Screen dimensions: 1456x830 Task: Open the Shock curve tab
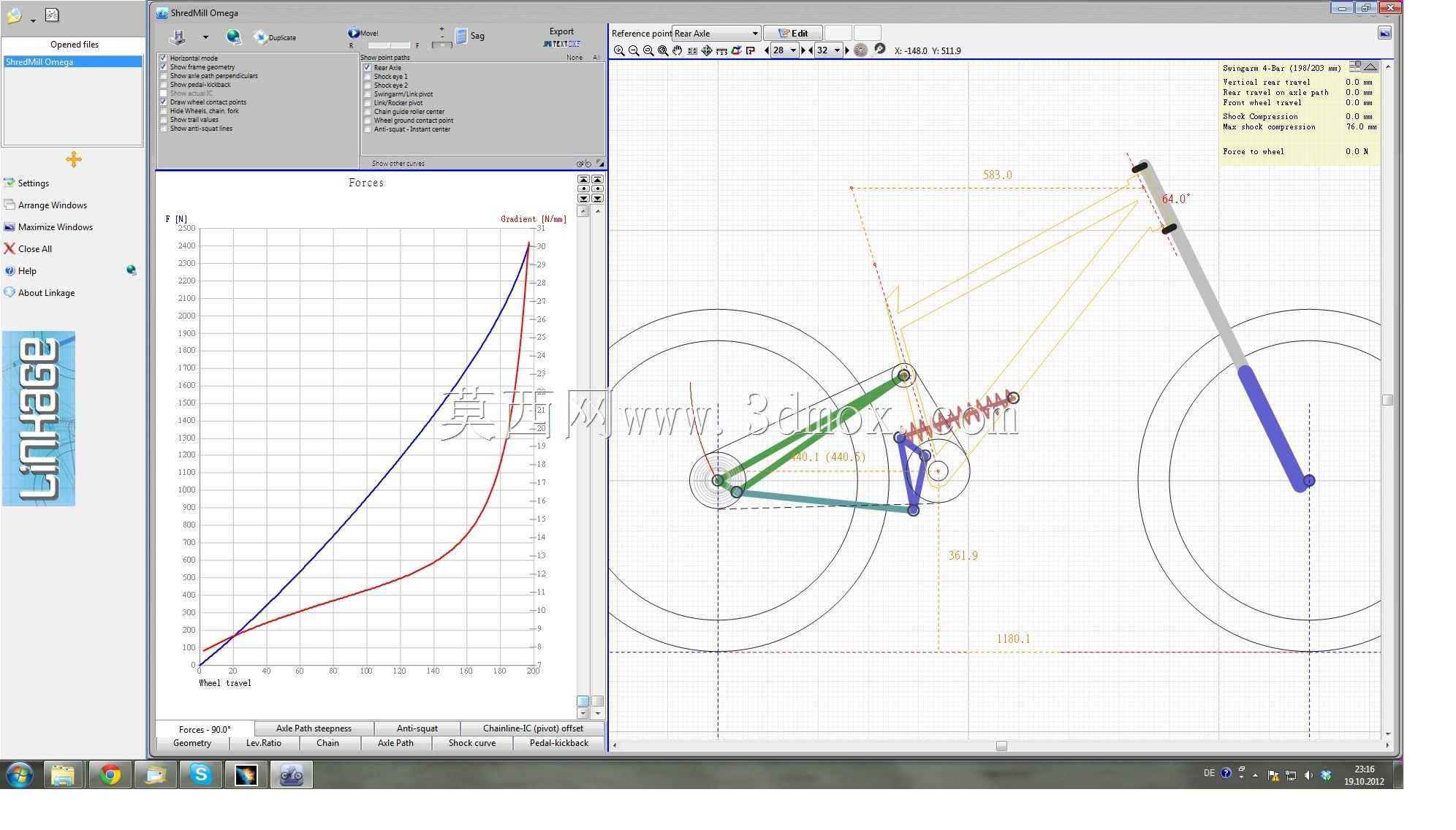coord(471,743)
